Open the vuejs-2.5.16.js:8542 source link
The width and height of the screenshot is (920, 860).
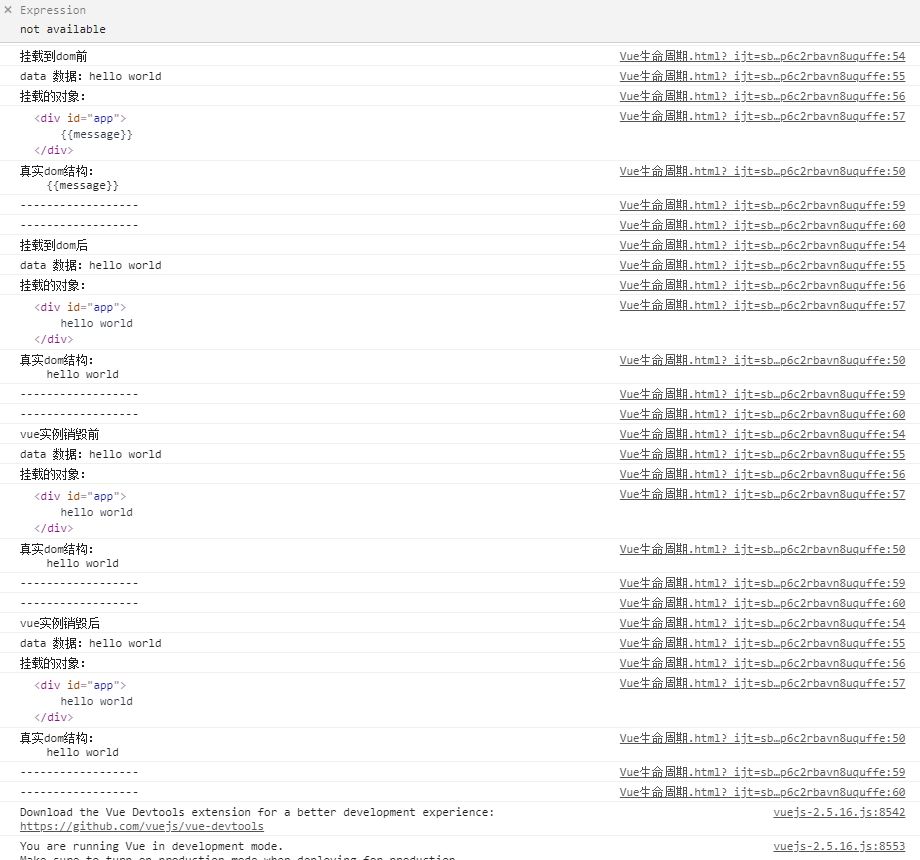point(839,812)
